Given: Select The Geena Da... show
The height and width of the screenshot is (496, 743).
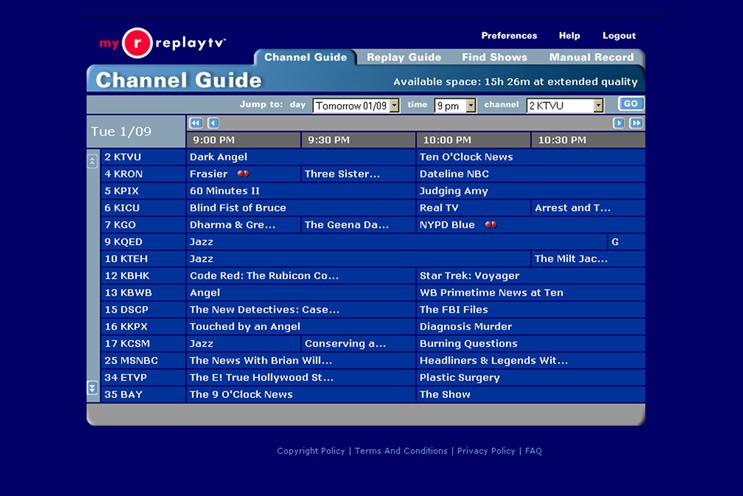Looking at the screenshot, I should (x=358, y=225).
